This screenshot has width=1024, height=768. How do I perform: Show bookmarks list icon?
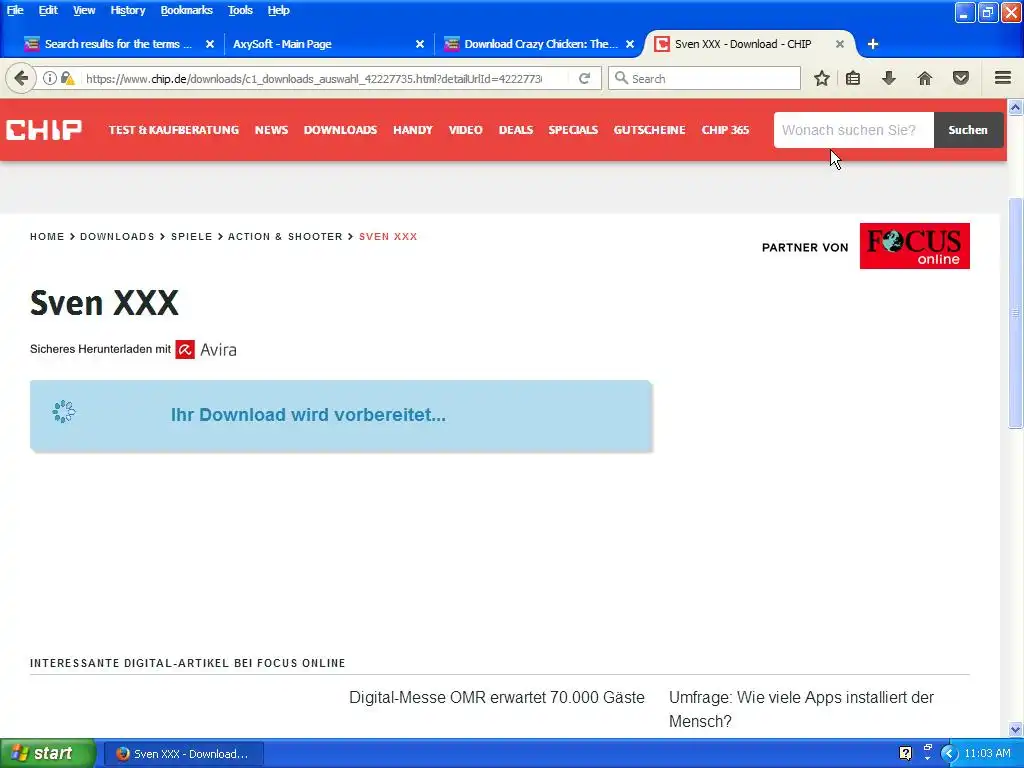853,78
